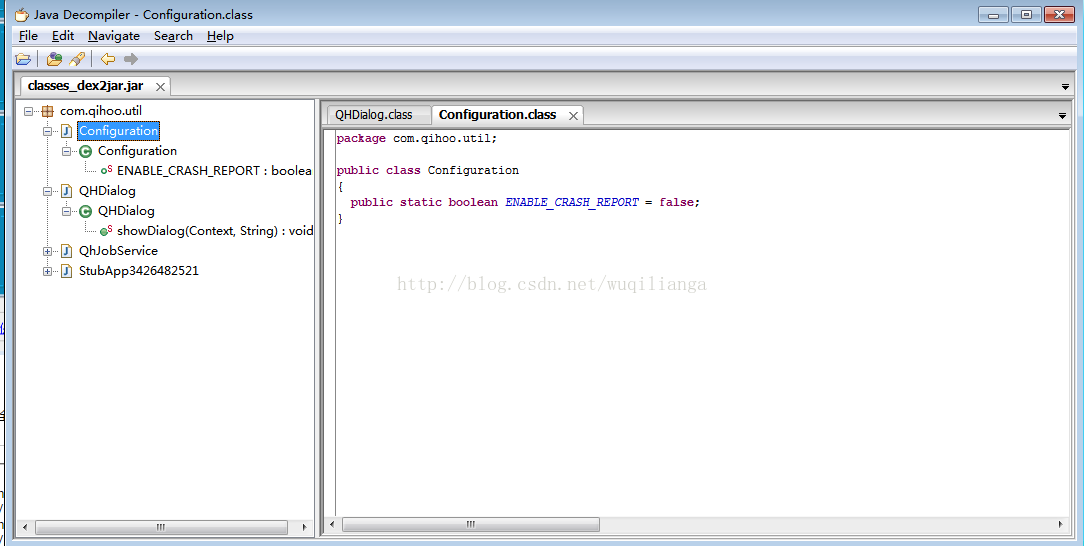1084x546 pixels.
Task: Click the 'package com.qihoo.util;' code line
Action: [x=417, y=138]
